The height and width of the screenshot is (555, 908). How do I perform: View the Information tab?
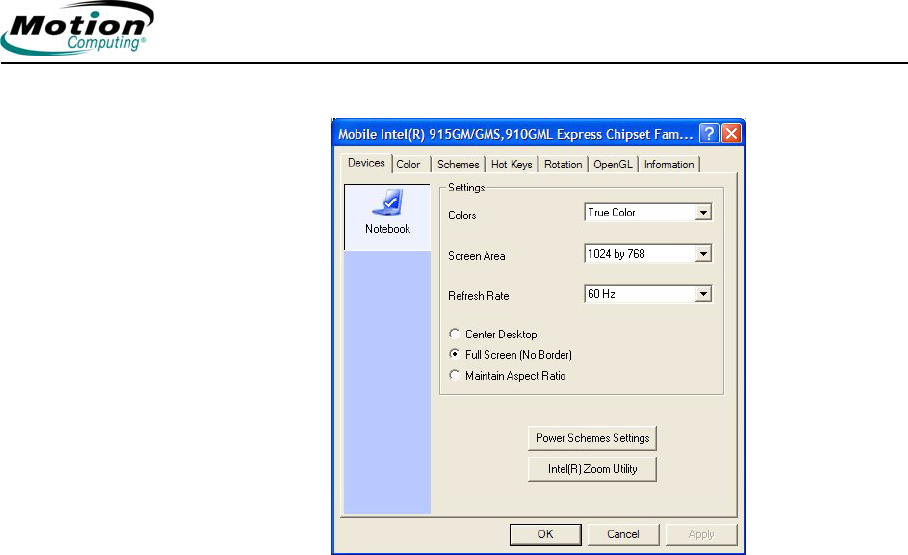[x=669, y=165]
